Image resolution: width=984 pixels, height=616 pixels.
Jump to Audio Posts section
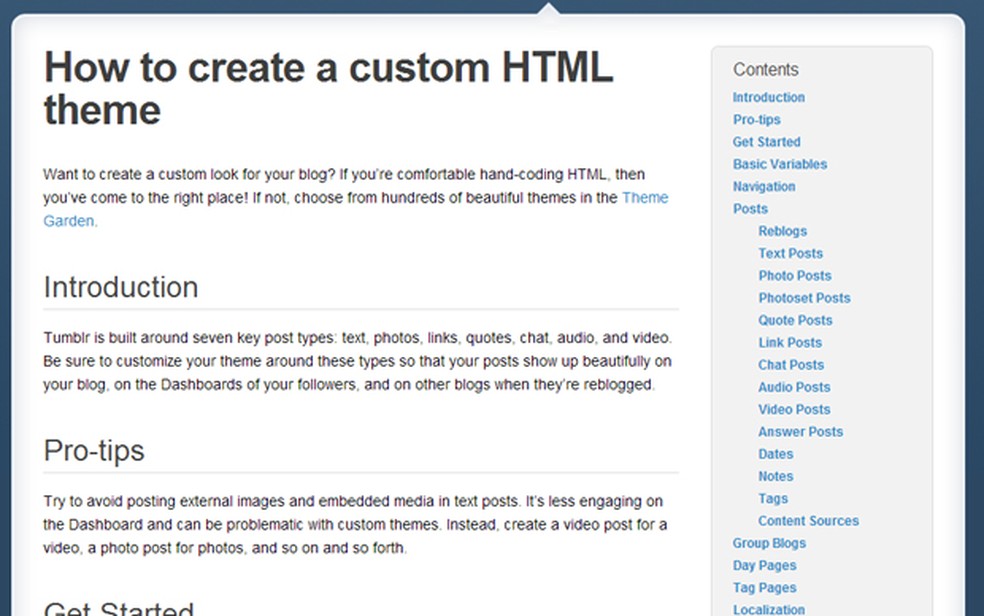(794, 387)
